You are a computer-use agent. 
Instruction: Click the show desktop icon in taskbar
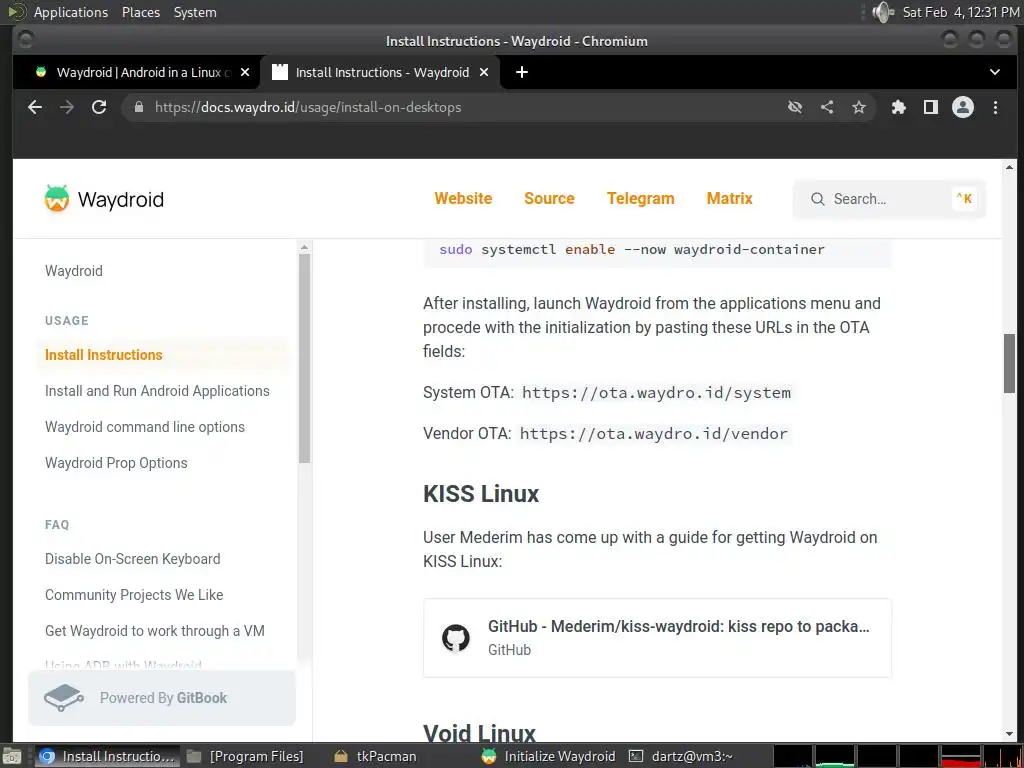(x=12, y=756)
